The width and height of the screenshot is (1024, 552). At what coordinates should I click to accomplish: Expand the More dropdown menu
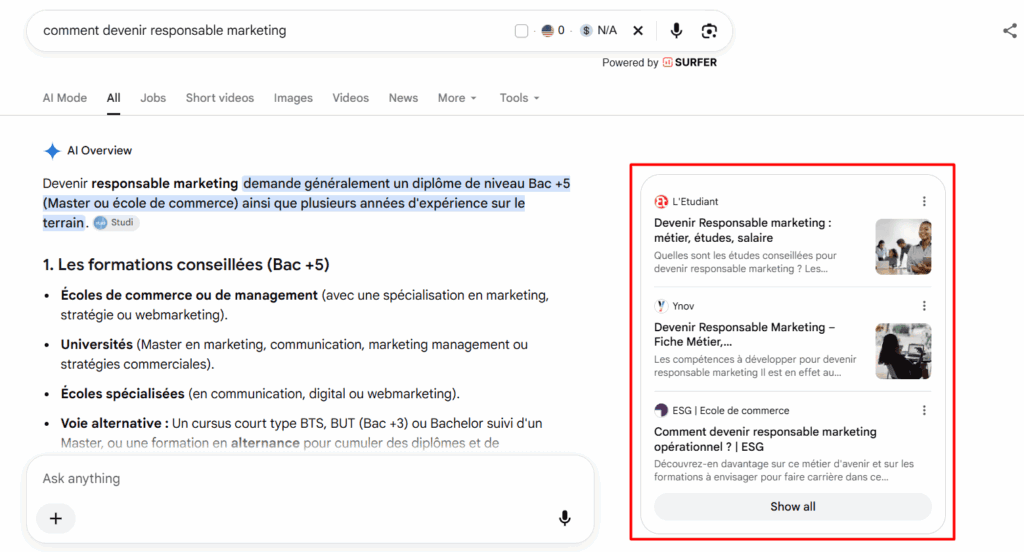pyautogui.click(x=457, y=98)
